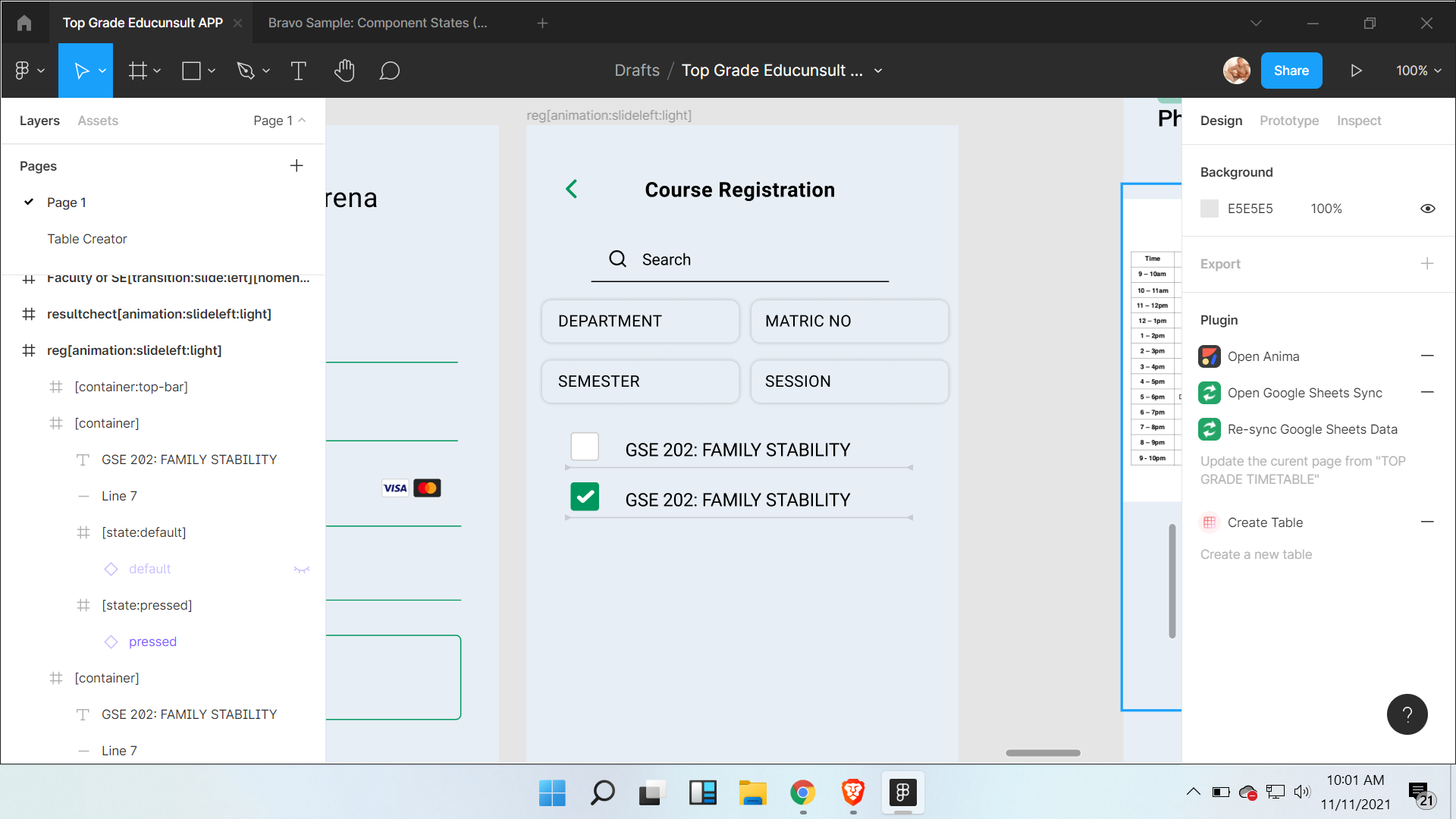Add an export setting with plus icon
The image size is (1456, 819).
pos(1427,263)
